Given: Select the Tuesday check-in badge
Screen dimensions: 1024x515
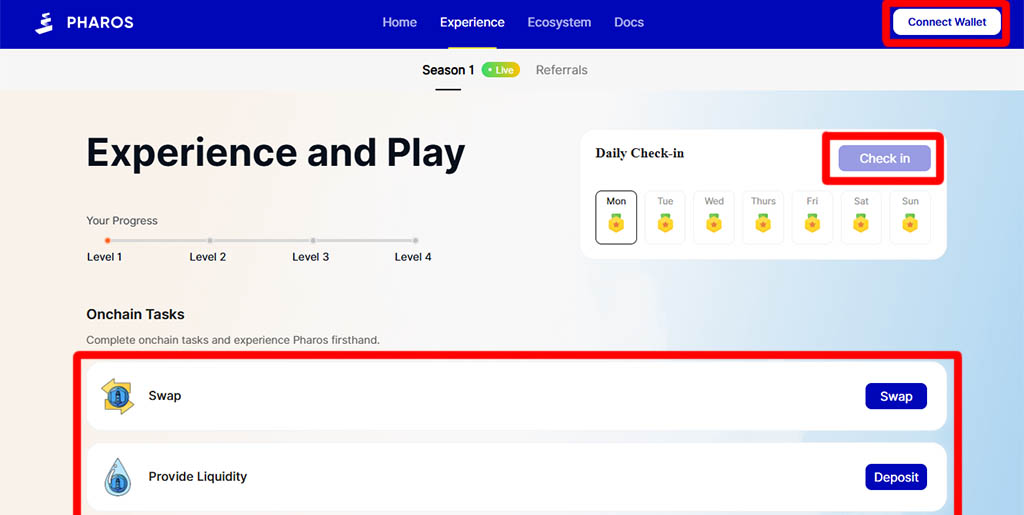Looking at the screenshot, I should point(665,217).
